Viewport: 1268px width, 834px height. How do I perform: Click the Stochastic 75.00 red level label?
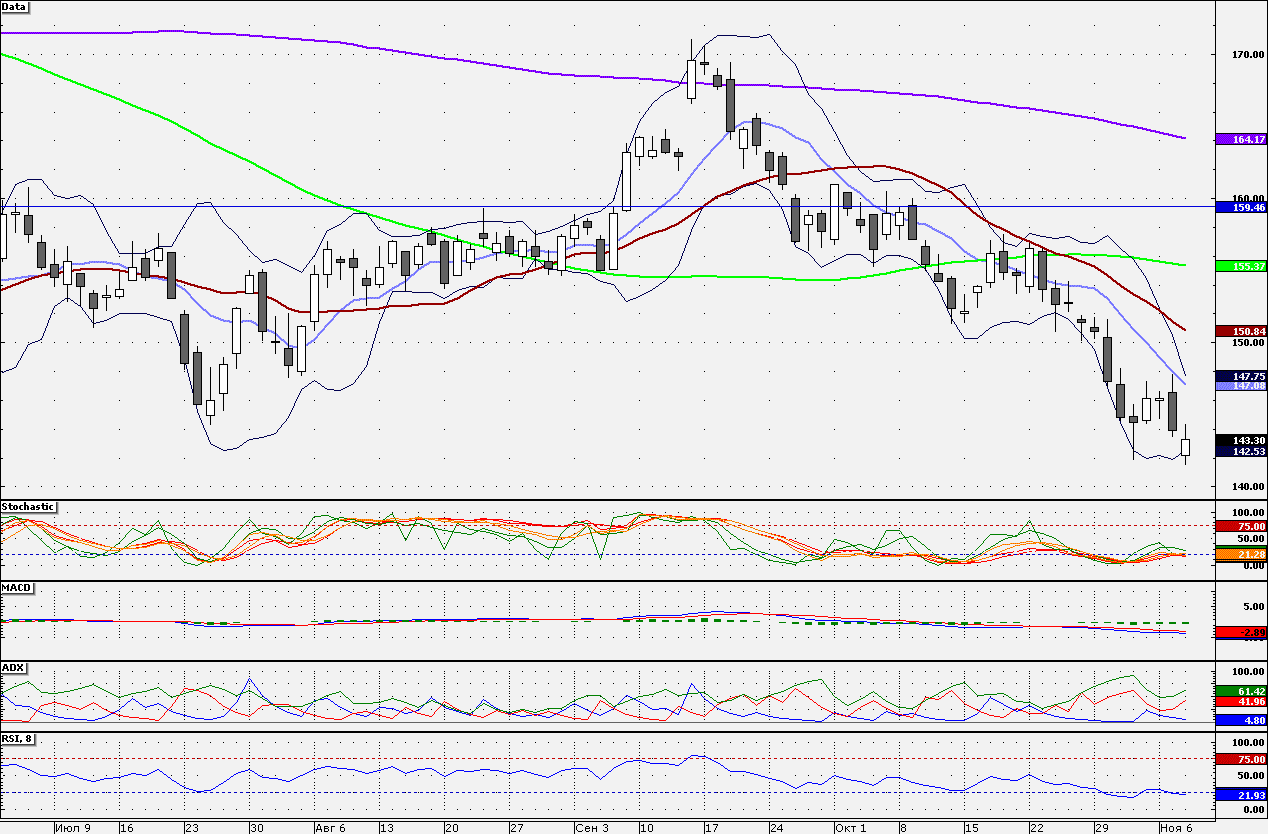point(1241,526)
